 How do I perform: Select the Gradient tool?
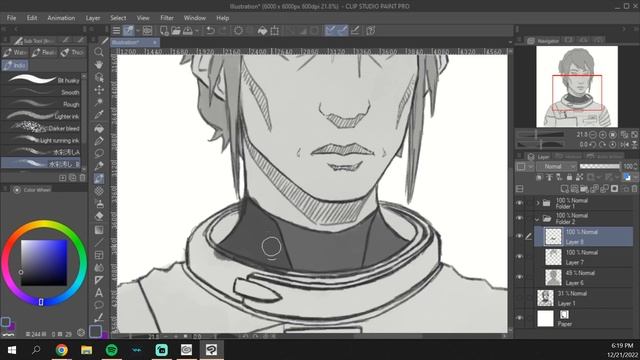pos(99,230)
